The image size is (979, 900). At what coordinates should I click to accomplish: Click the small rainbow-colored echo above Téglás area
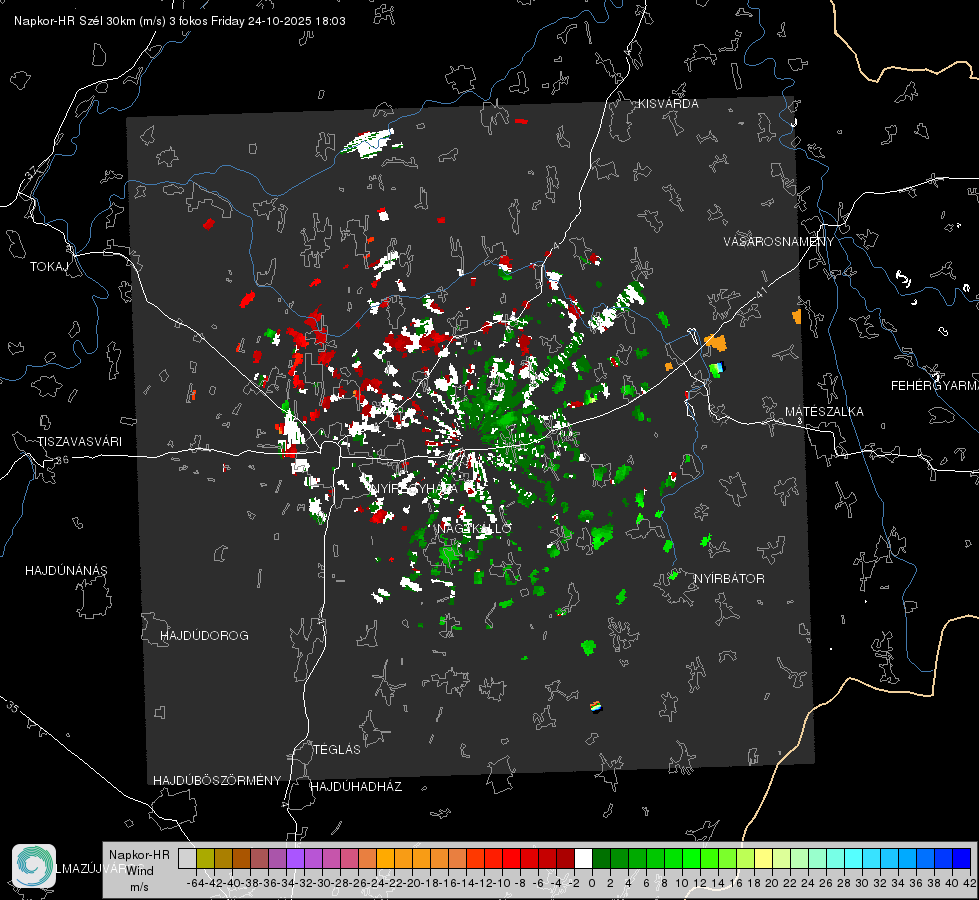[x=596, y=706]
